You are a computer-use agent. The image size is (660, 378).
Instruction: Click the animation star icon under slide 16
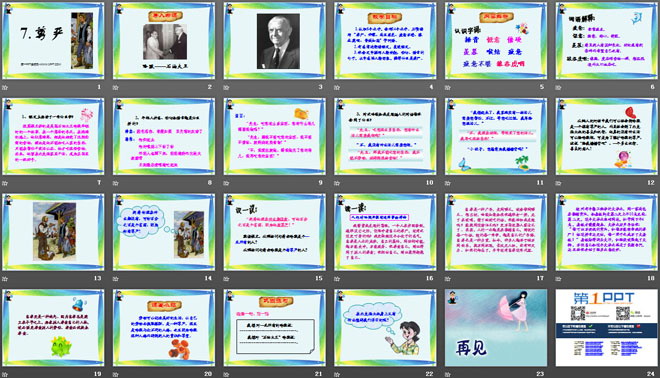coord(337,279)
